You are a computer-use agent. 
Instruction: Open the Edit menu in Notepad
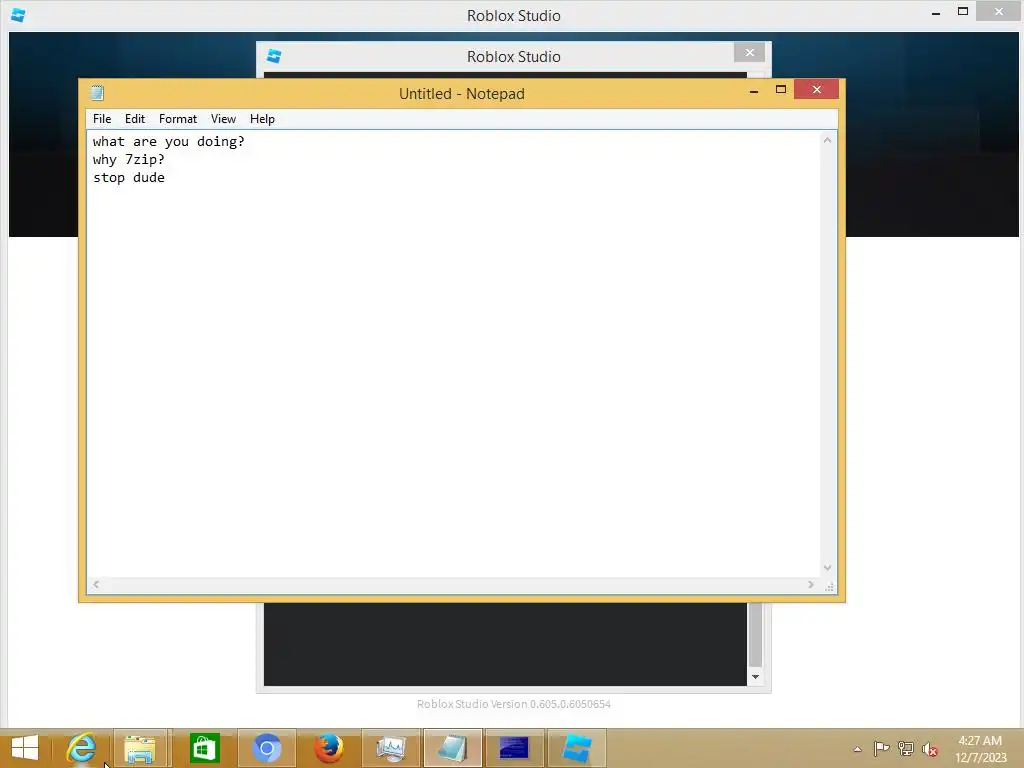(x=135, y=119)
